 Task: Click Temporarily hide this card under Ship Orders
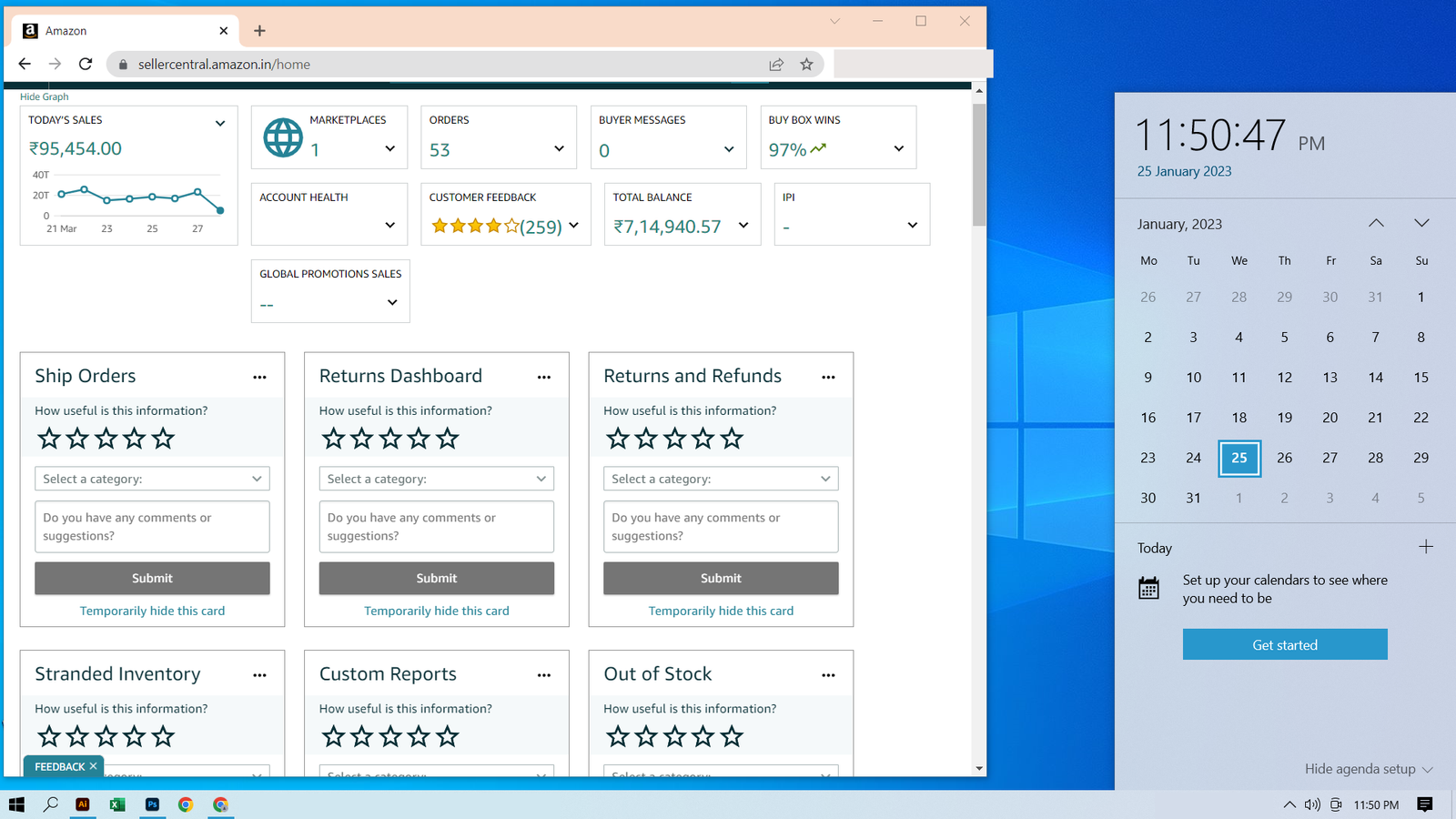tap(152, 611)
